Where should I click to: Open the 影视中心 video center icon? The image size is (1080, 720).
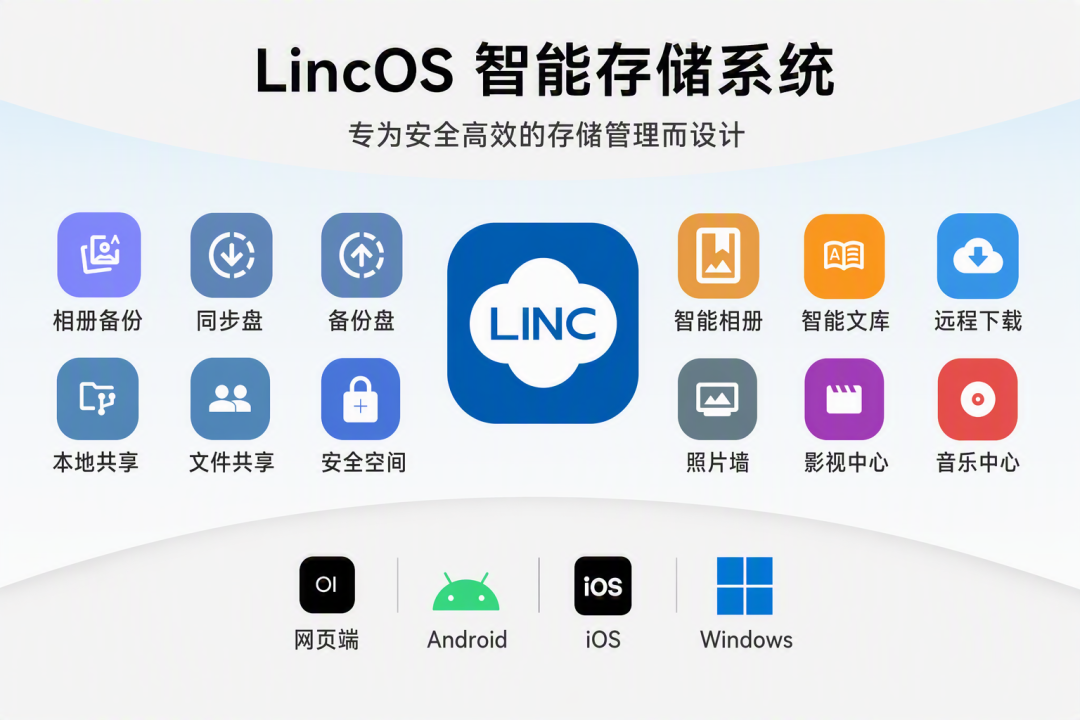pos(844,398)
